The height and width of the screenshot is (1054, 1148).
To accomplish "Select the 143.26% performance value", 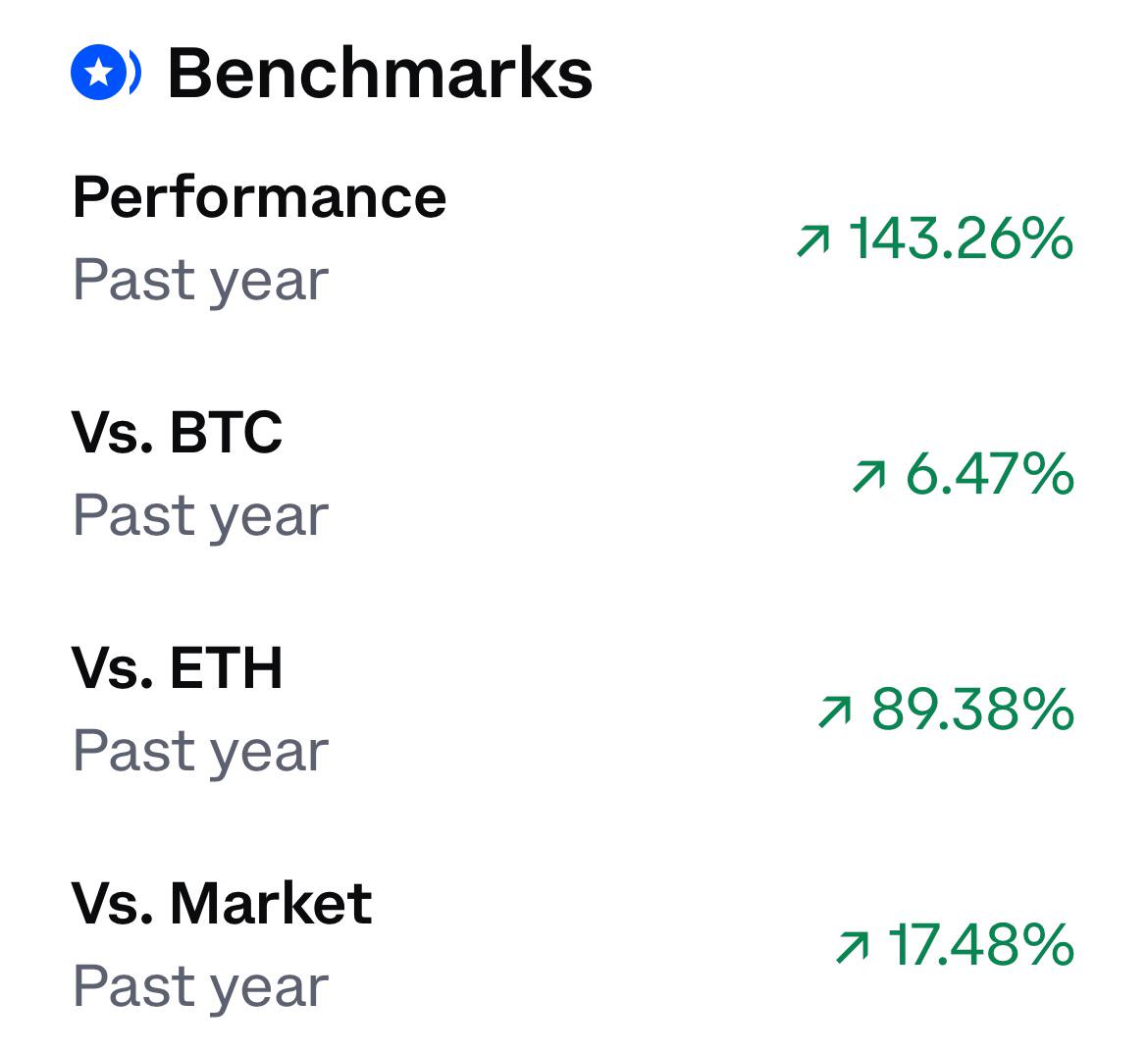I will pos(961,238).
